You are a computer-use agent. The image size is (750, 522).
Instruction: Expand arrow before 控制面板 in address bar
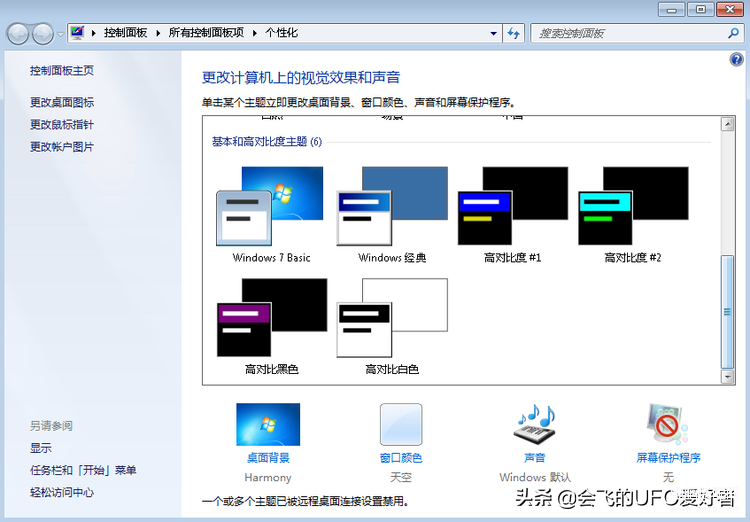tap(94, 33)
